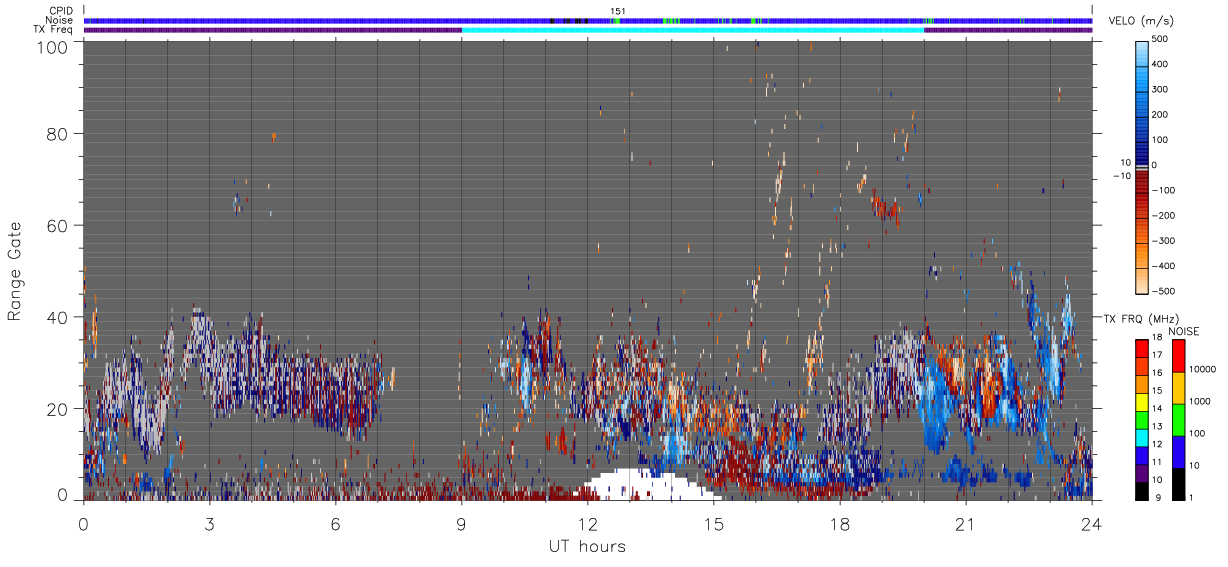Click the TX FRQ (MHz) legend title

coord(1143,318)
